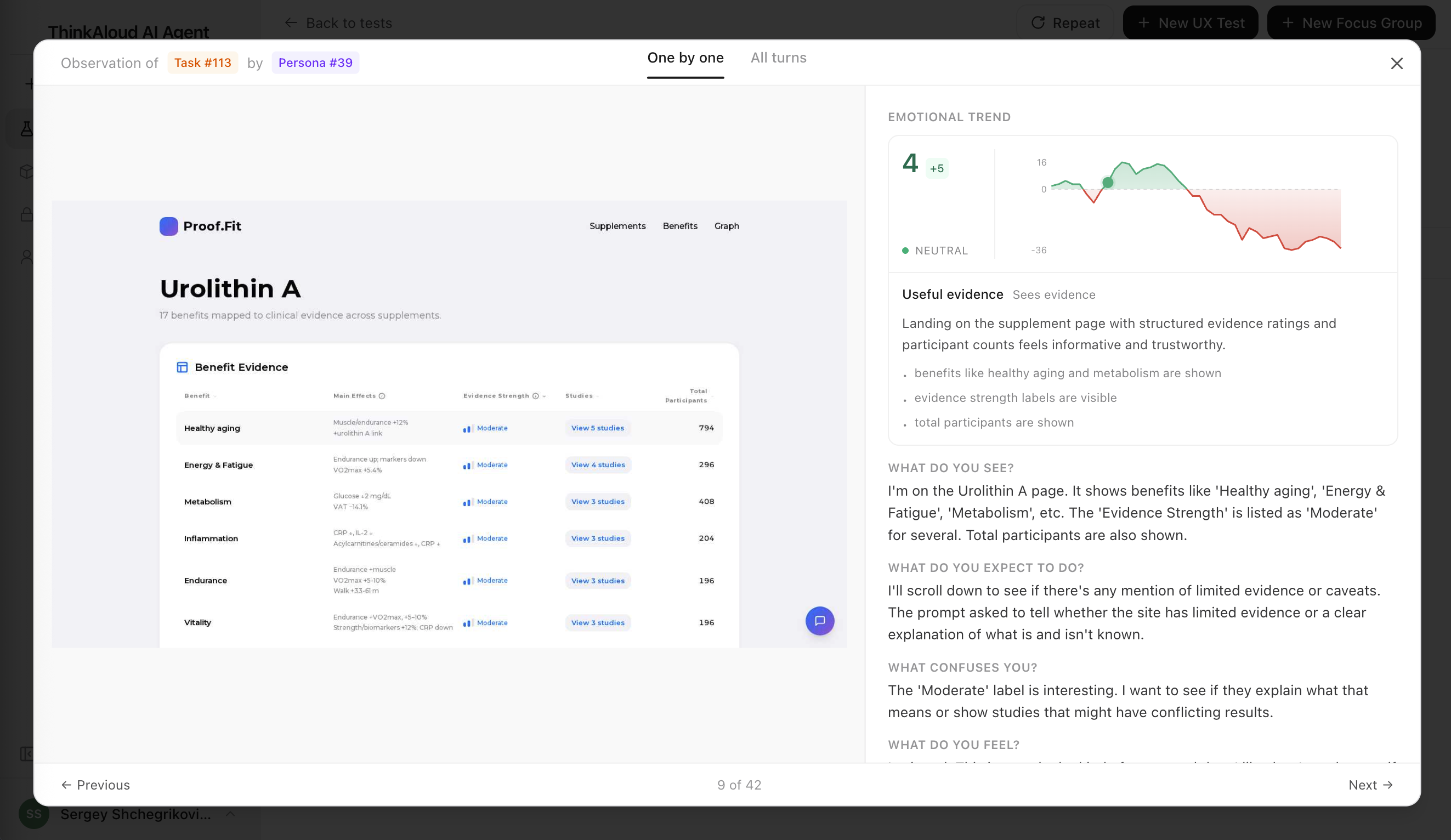1451x840 pixels.
Task: Click the Moderate strength bars in Endurance row
Action: pos(468,581)
